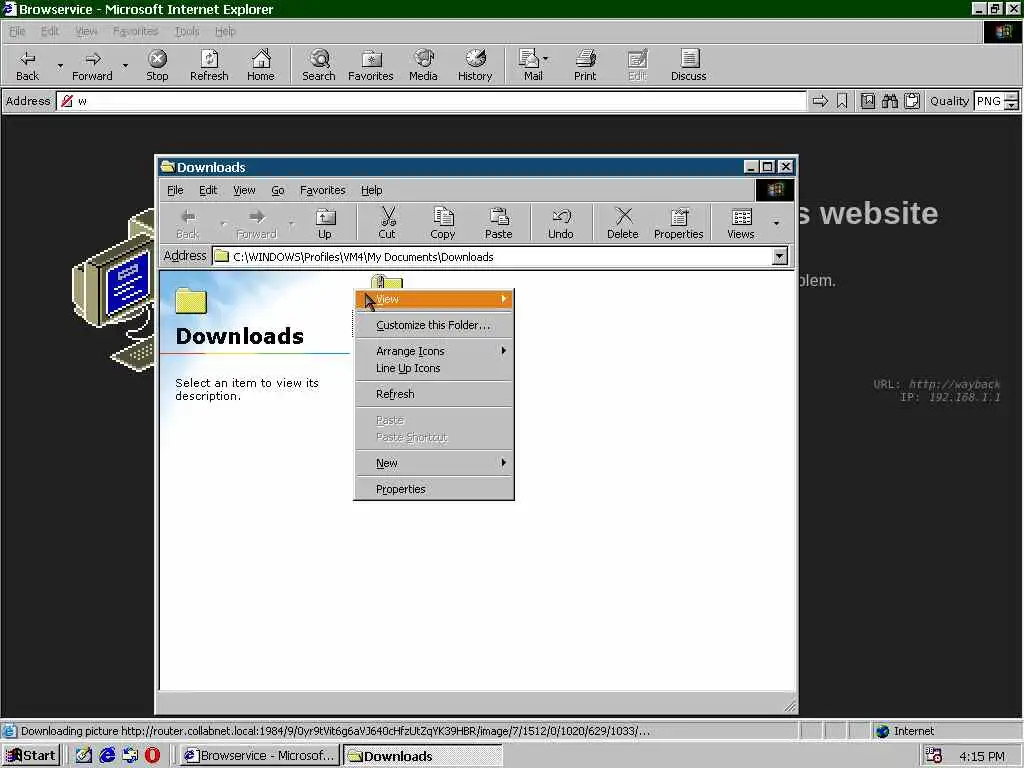Increase Quality value with up stepper

coord(1011,97)
